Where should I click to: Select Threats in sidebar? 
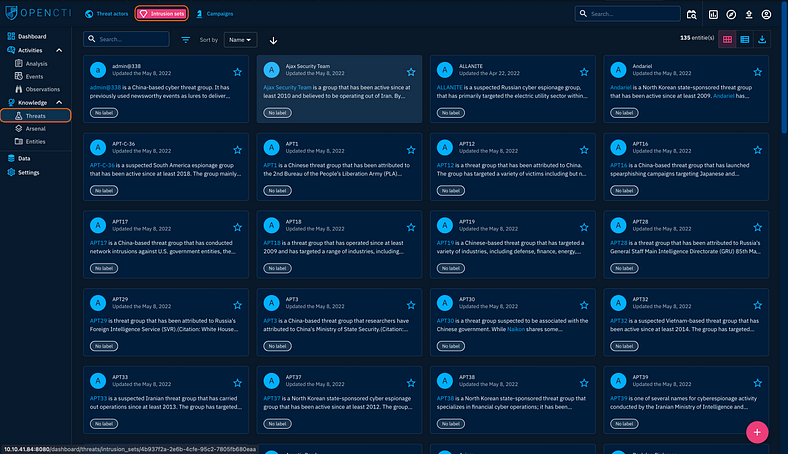coord(35,116)
